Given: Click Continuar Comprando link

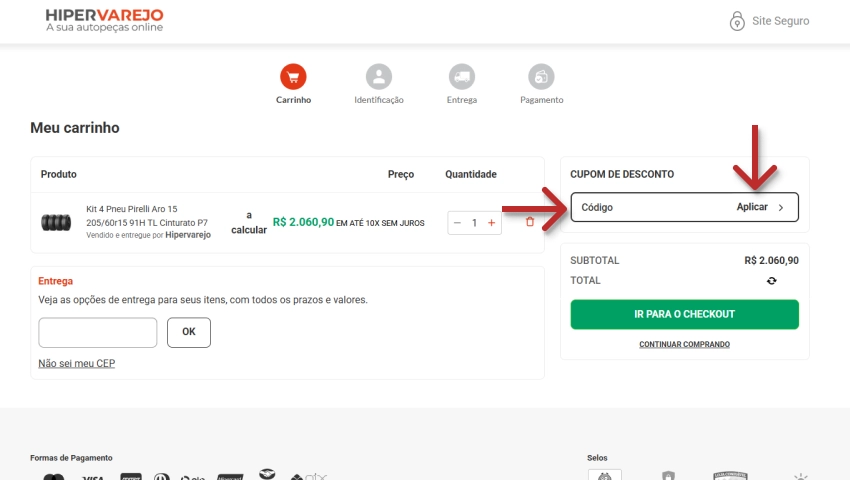Looking at the screenshot, I should 685,344.
